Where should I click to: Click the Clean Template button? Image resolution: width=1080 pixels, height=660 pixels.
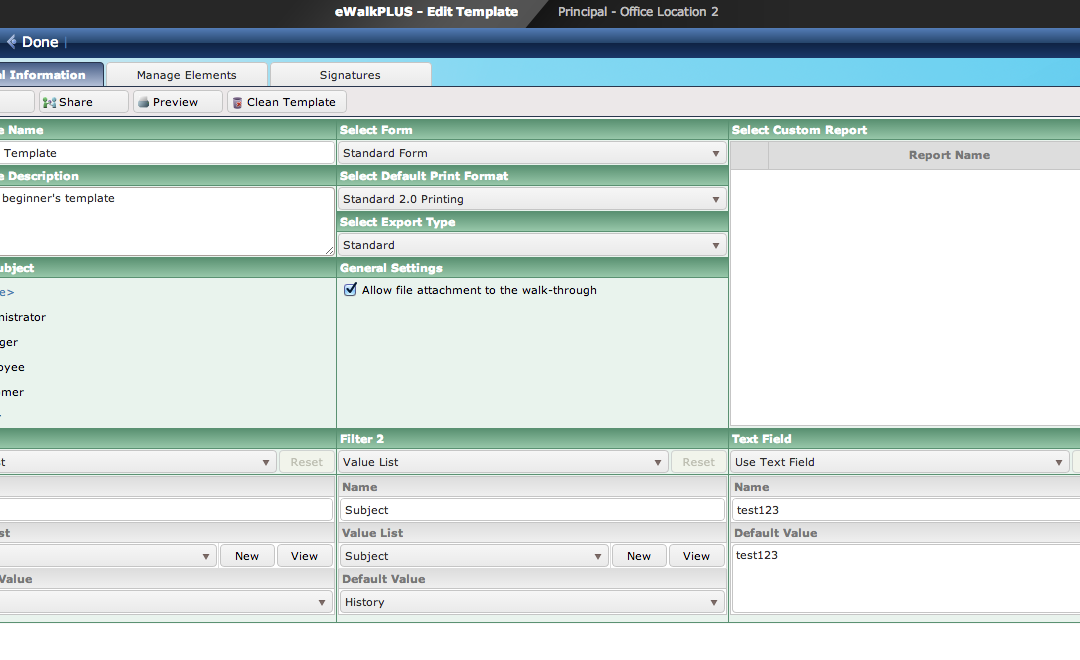tap(287, 102)
